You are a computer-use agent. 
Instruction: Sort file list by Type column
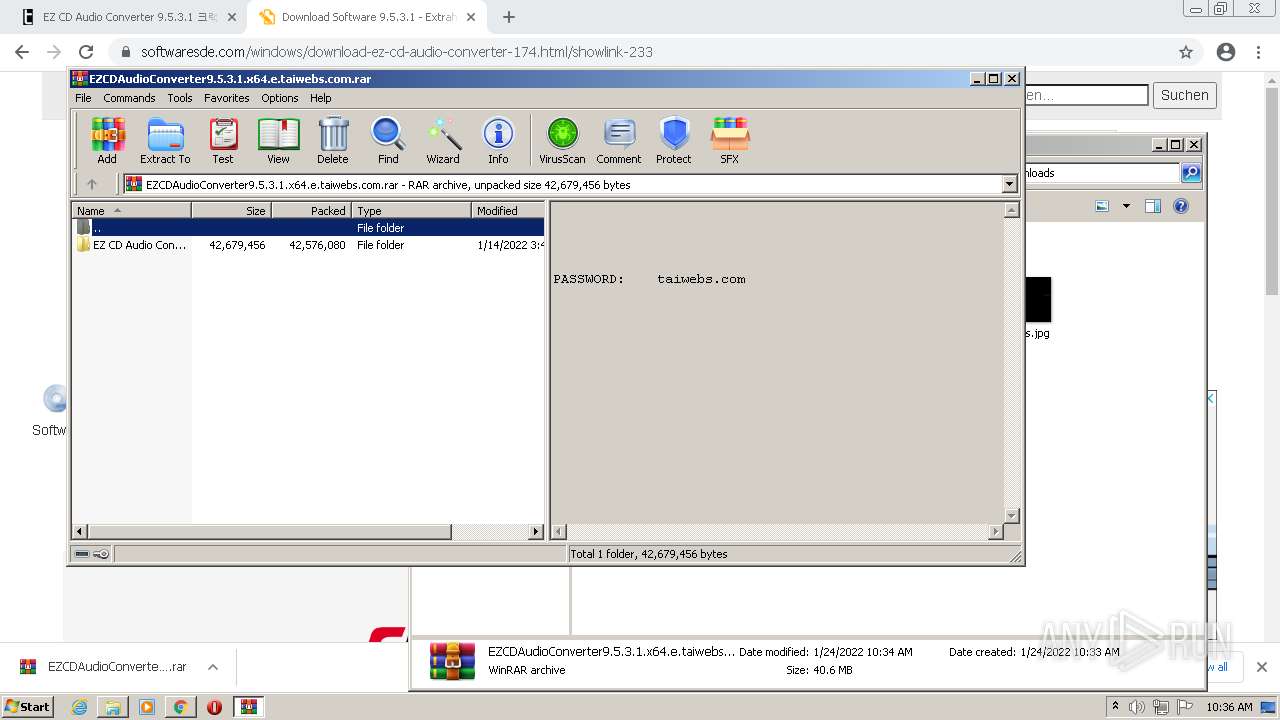[411, 210]
